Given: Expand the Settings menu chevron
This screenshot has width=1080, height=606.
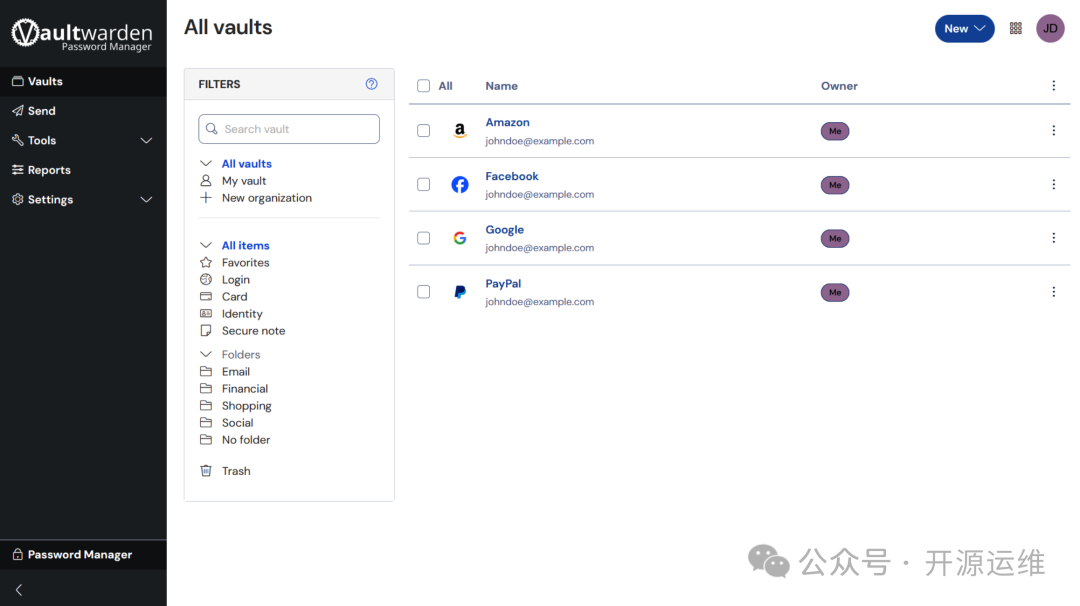Looking at the screenshot, I should [146, 200].
